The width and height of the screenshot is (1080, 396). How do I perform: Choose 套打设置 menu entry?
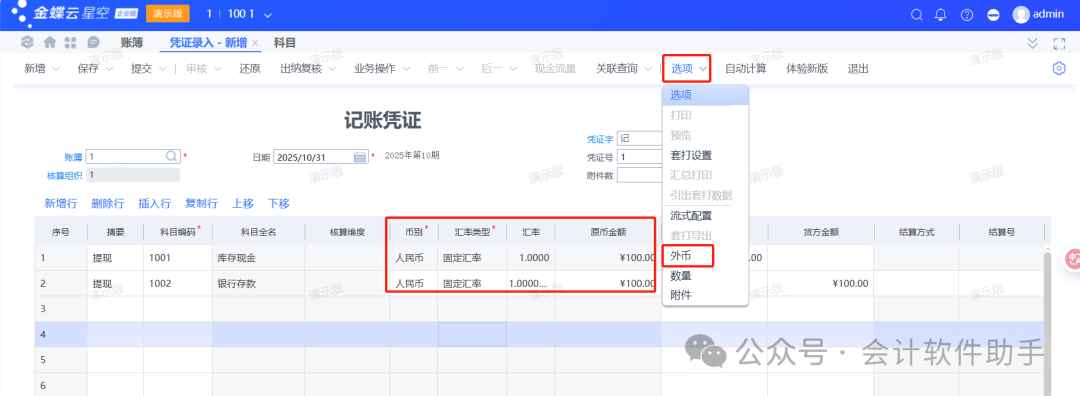[691, 155]
